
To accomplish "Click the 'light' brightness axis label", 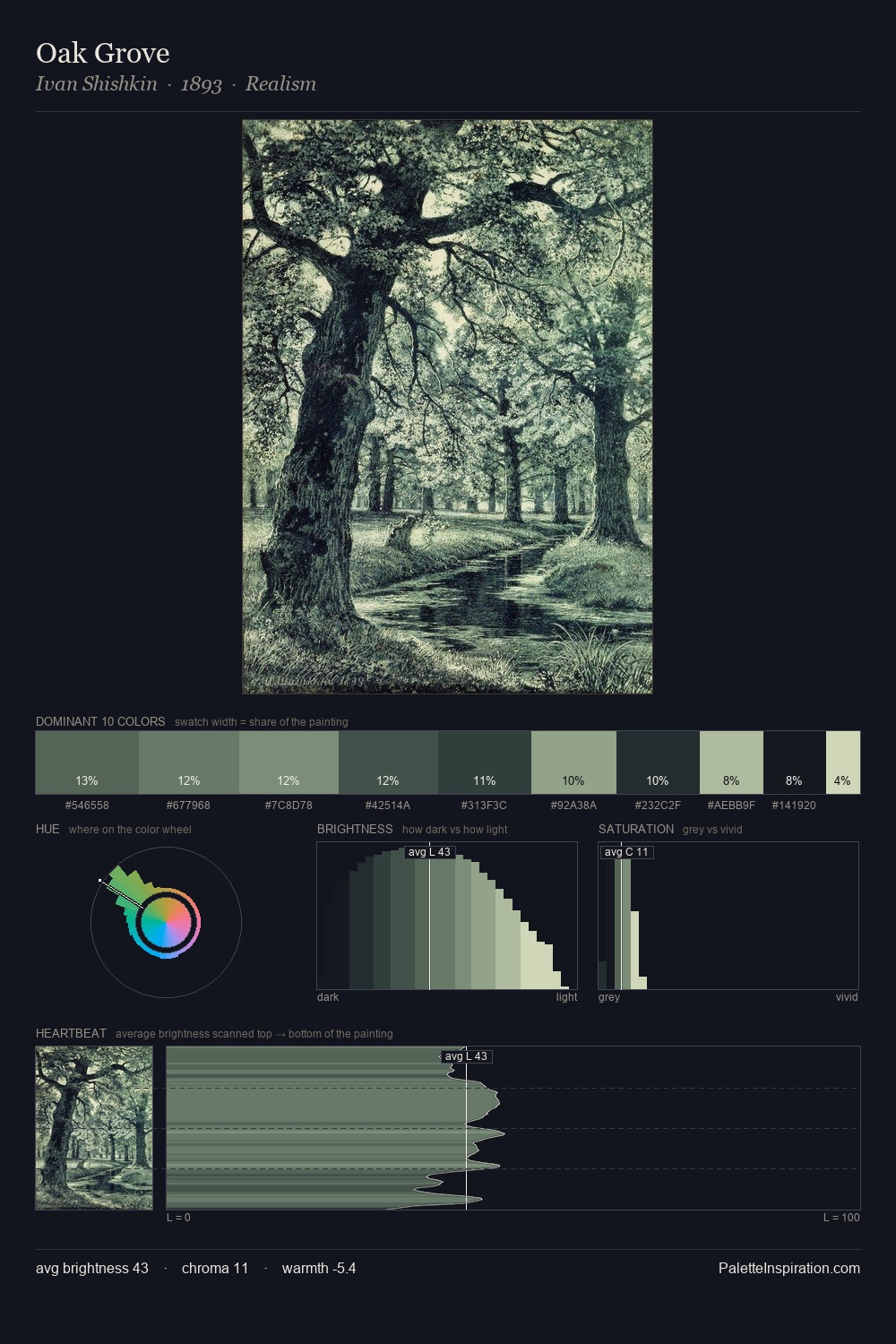I will pos(566,996).
